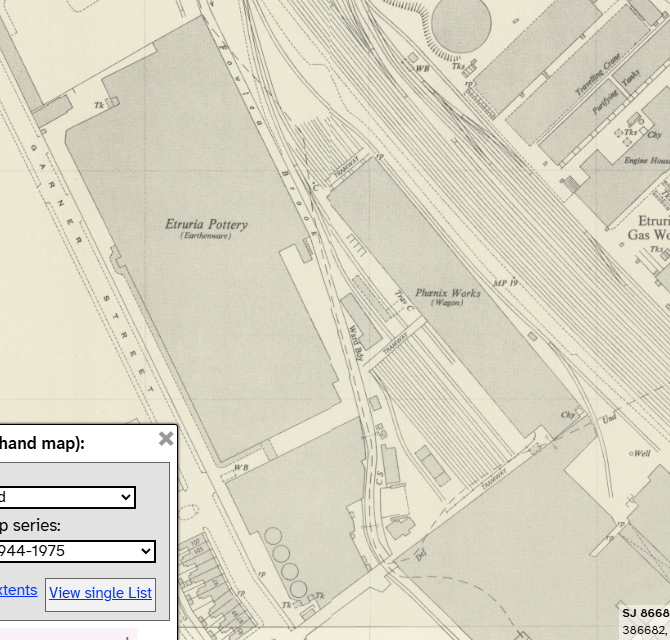Screen dimensions: 670x640
Task: Click the 'Engine House' map label
Action: point(647,161)
